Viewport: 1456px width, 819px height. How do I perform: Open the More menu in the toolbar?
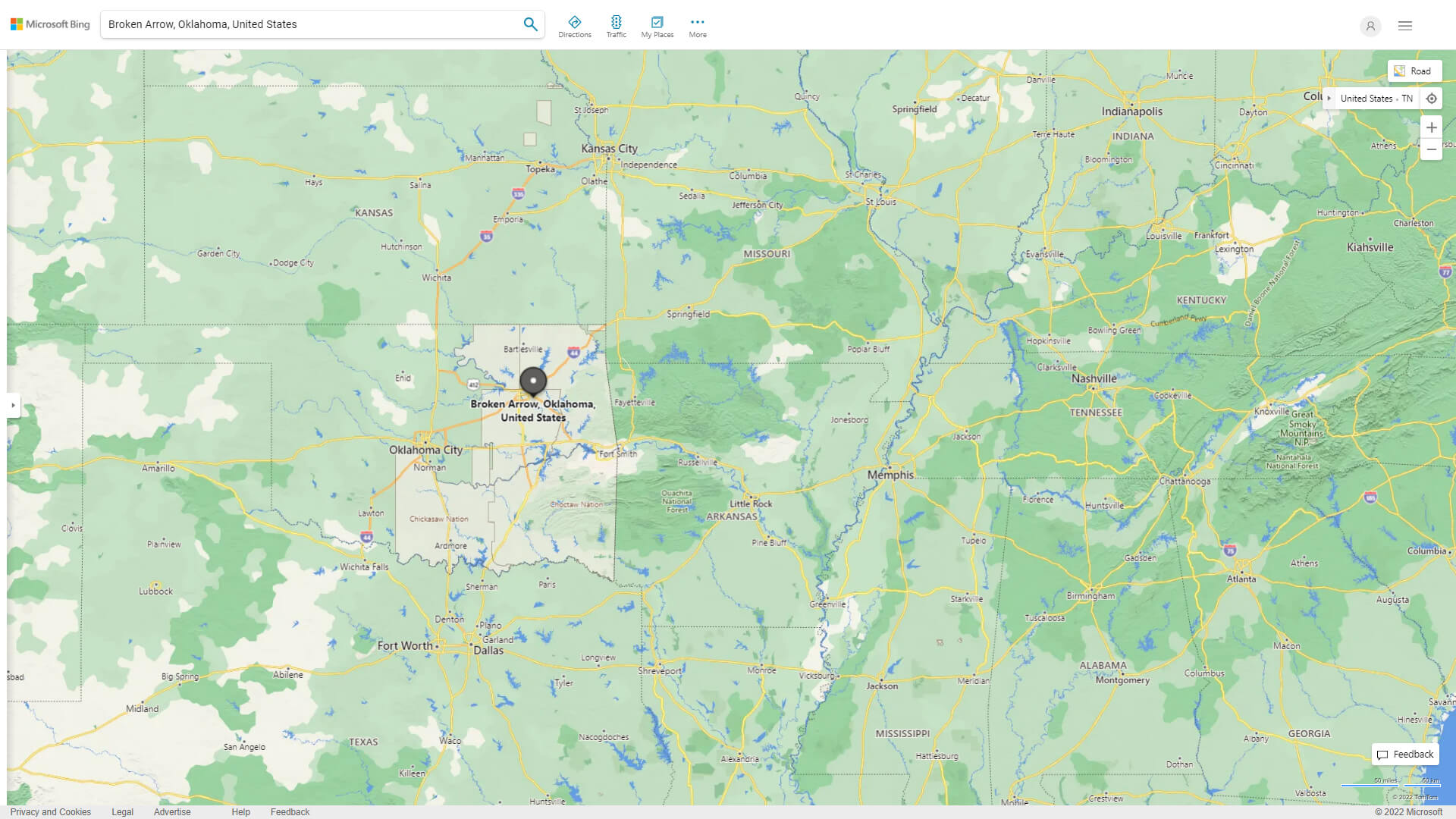pos(697,22)
